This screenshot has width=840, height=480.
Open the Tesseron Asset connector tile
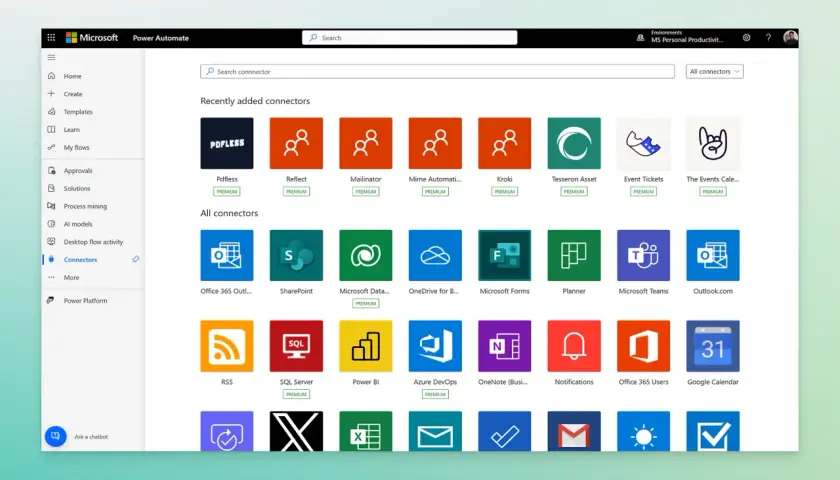coord(574,143)
